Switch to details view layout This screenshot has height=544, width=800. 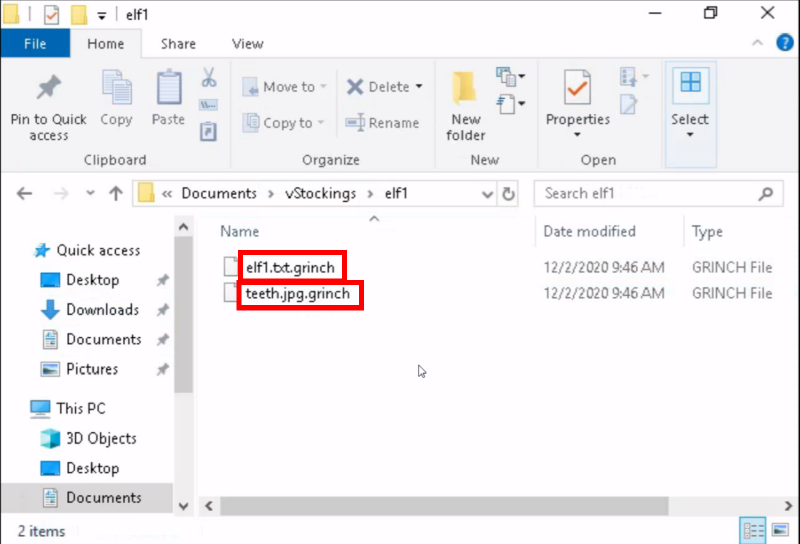click(753, 530)
